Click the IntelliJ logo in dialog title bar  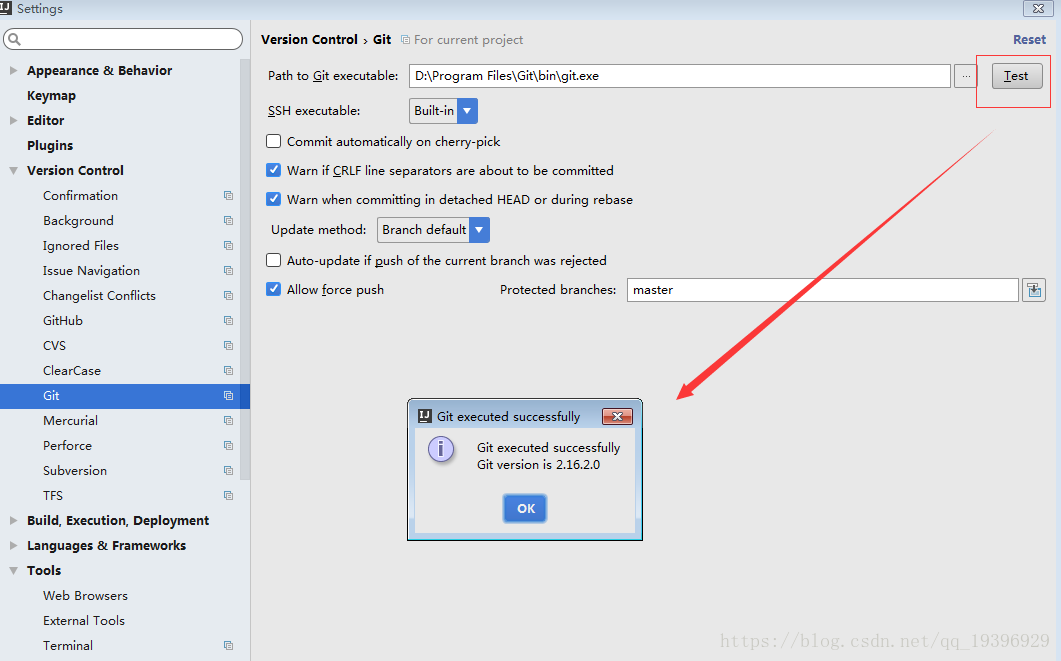pyautogui.click(x=424, y=416)
